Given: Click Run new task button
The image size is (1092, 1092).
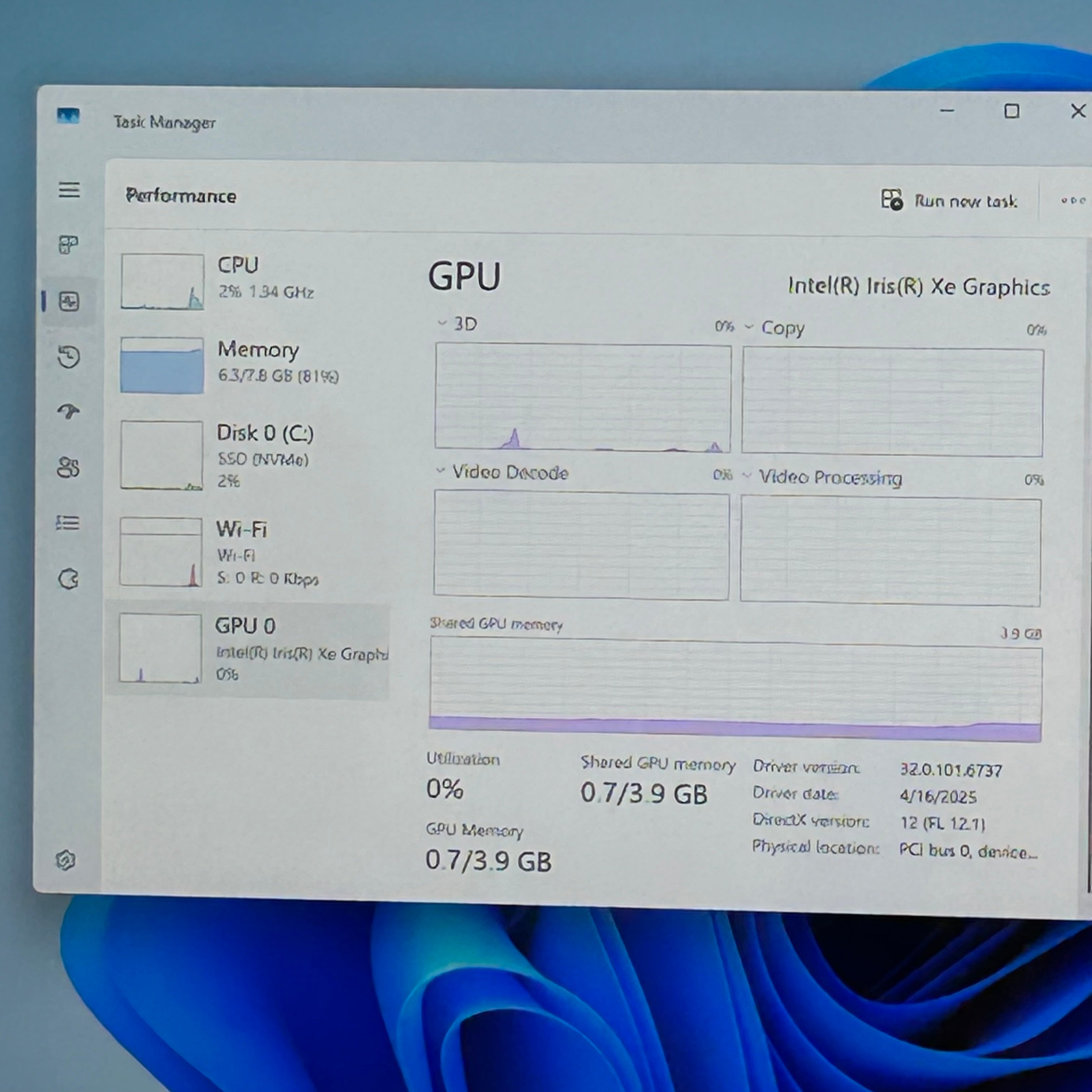Looking at the screenshot, I should [x=949, y=201].
